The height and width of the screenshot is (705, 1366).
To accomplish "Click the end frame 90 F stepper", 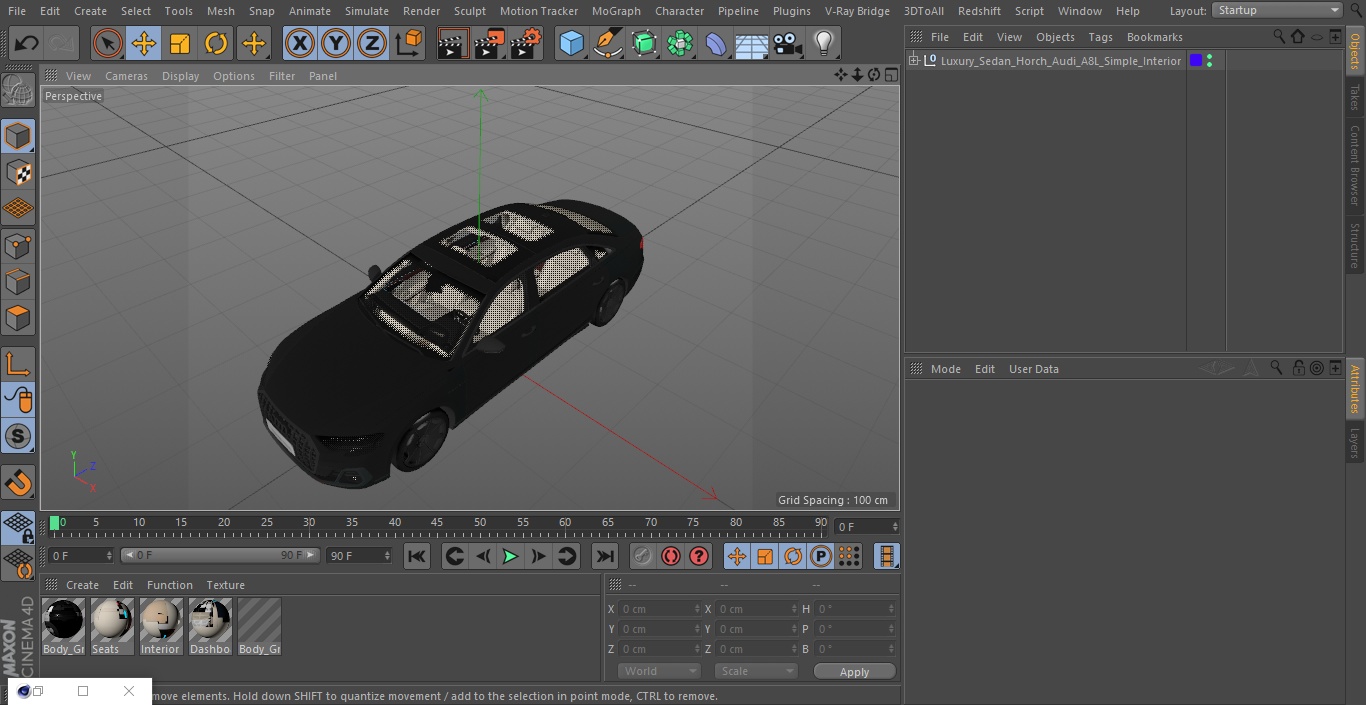I will 387,555.
